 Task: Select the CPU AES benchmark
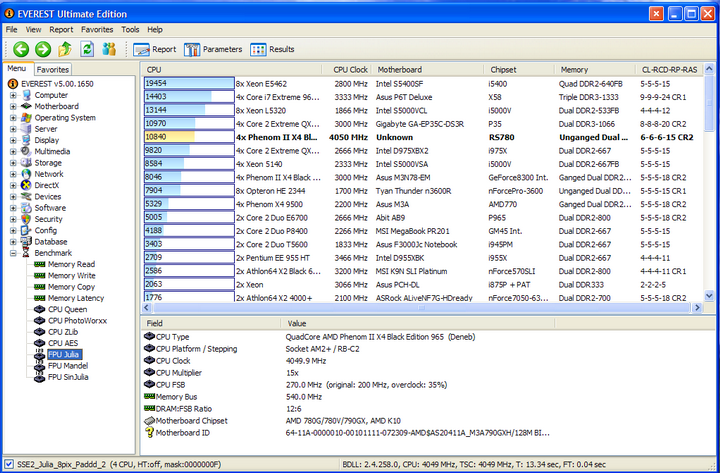pos(63,343)
